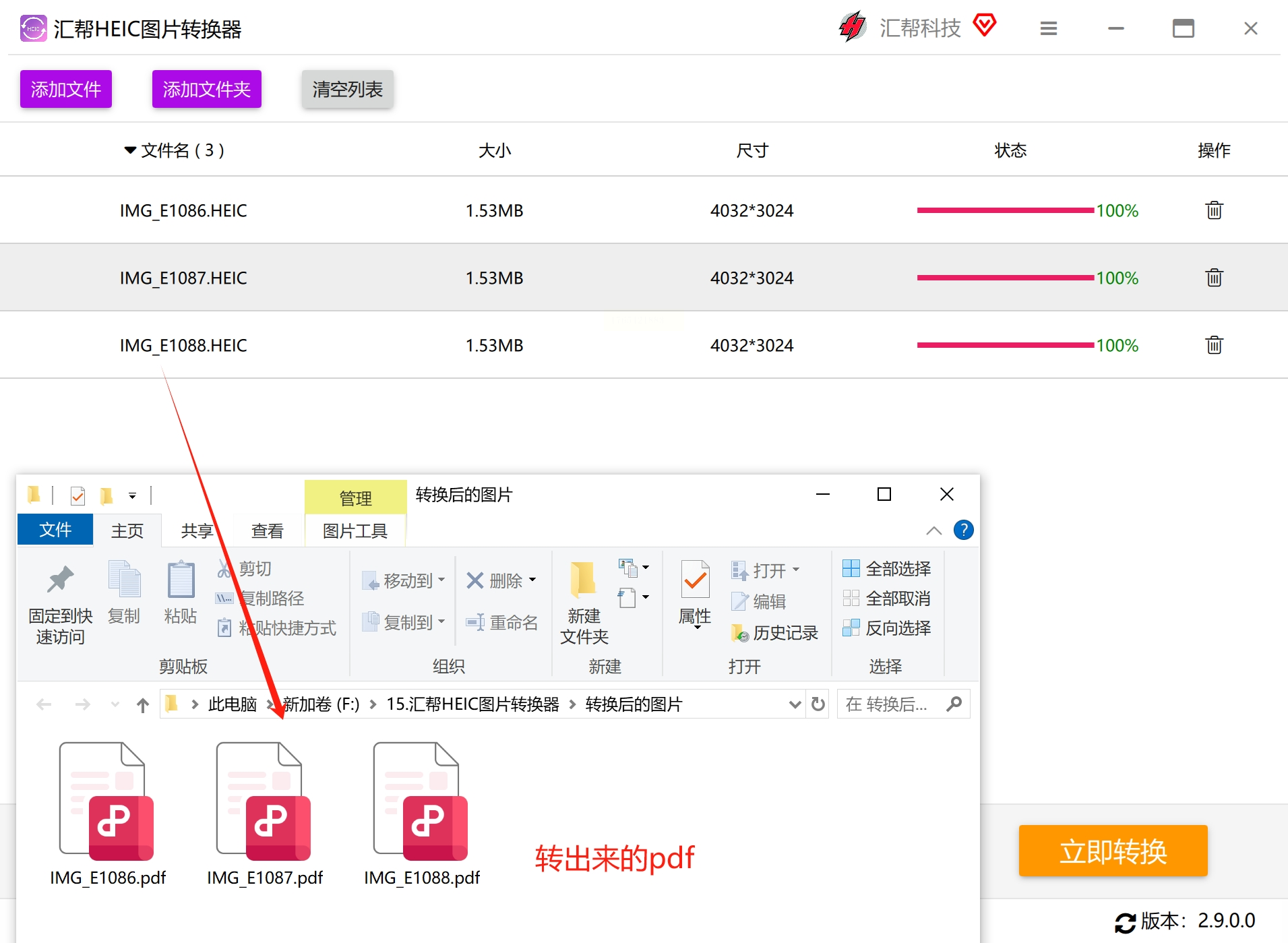Click the New Folder icon in ribbon

(584, 580)
